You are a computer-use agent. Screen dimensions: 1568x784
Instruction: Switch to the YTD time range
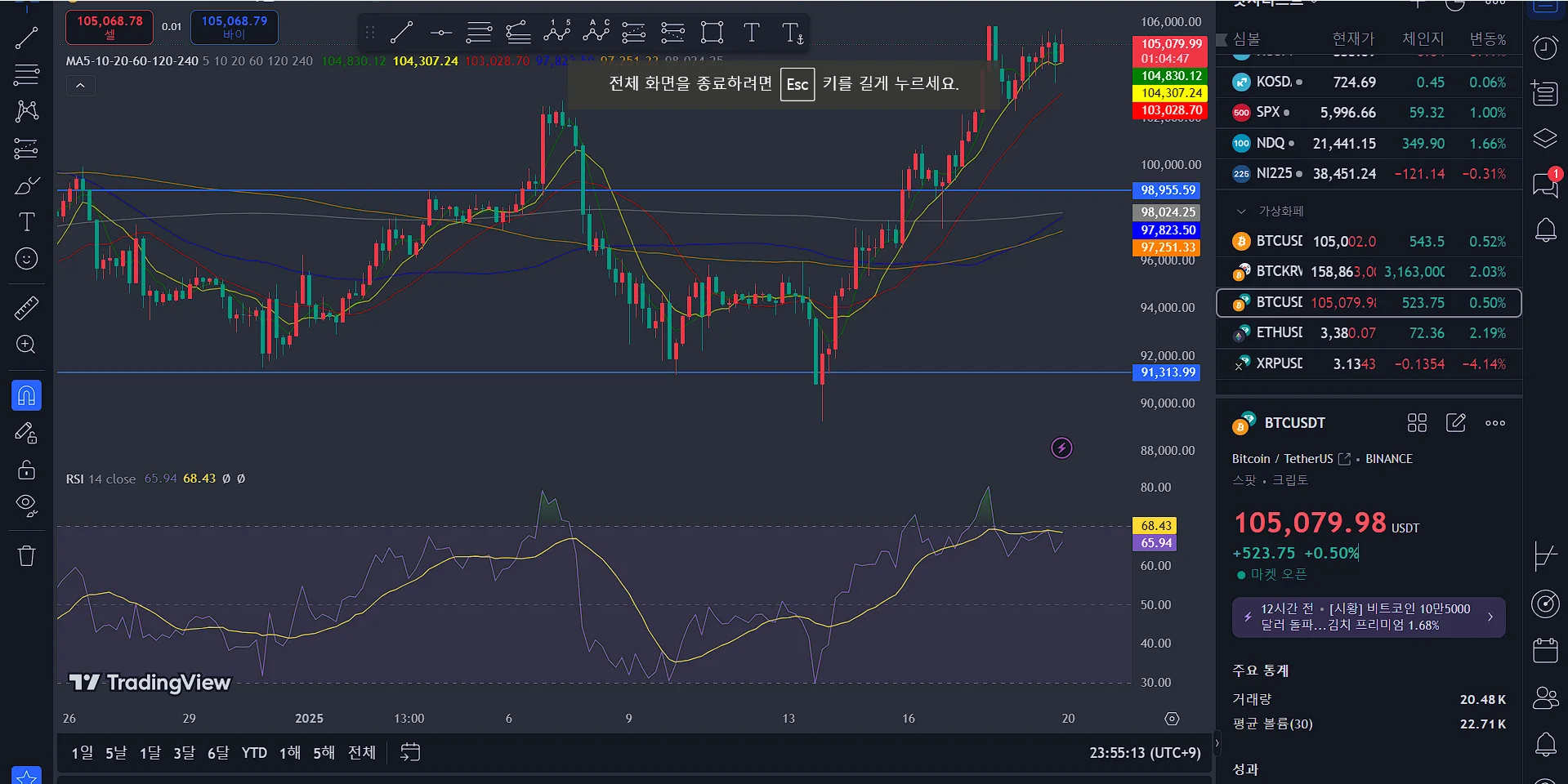(254, 752)
